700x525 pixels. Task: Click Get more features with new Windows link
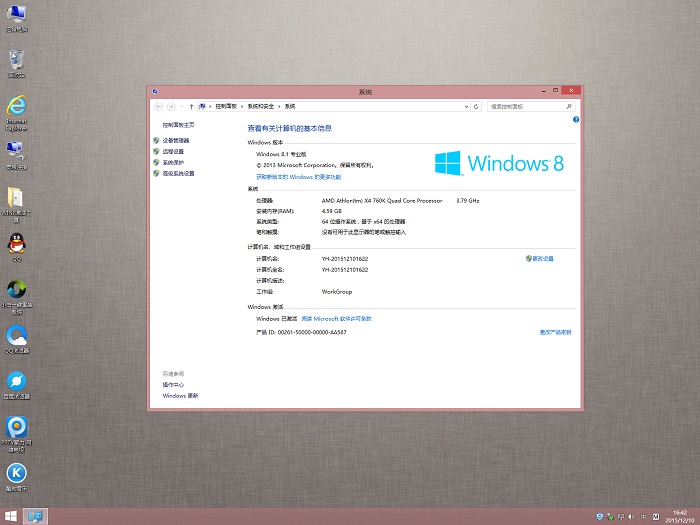pyautogui.click(x=298, y=177)
